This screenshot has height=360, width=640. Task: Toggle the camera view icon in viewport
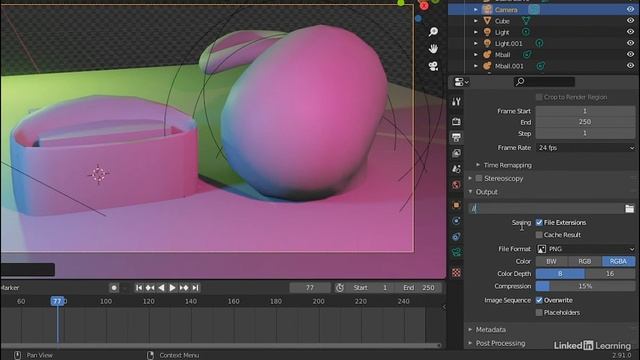click(433, 66)
